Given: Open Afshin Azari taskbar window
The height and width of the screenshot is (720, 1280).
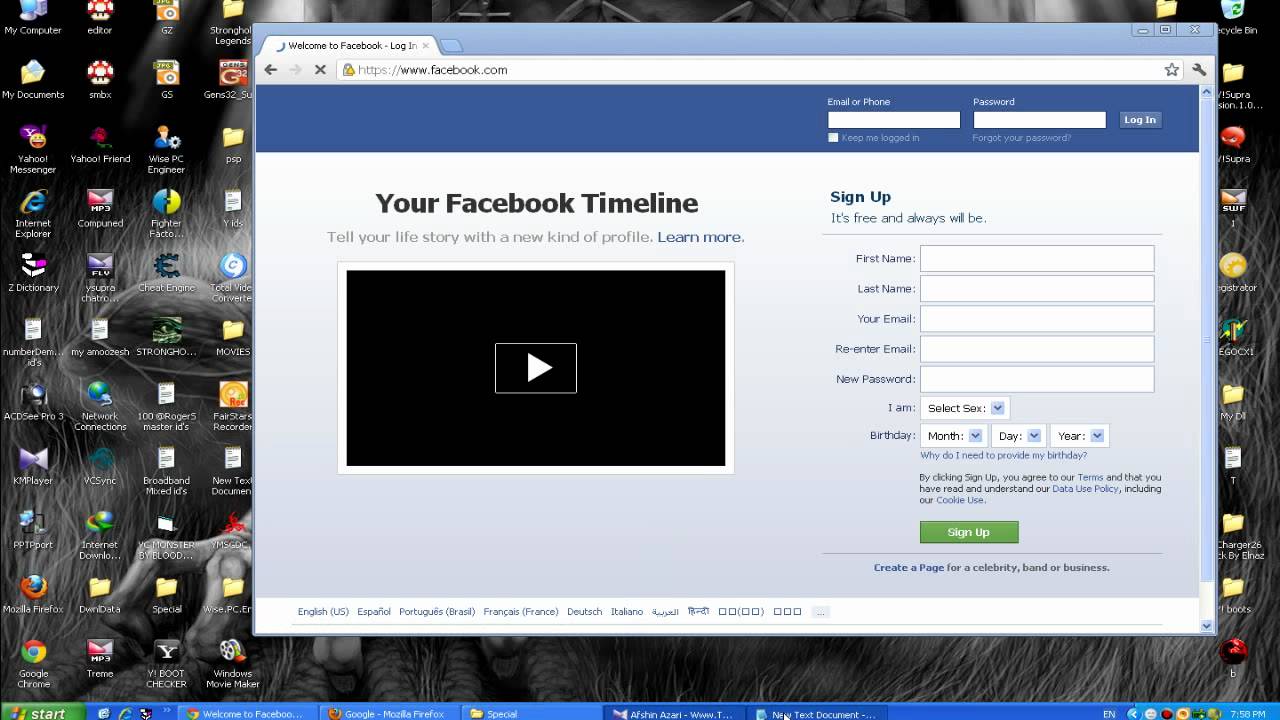Looking at the screenshot, I should coord(675,713).
